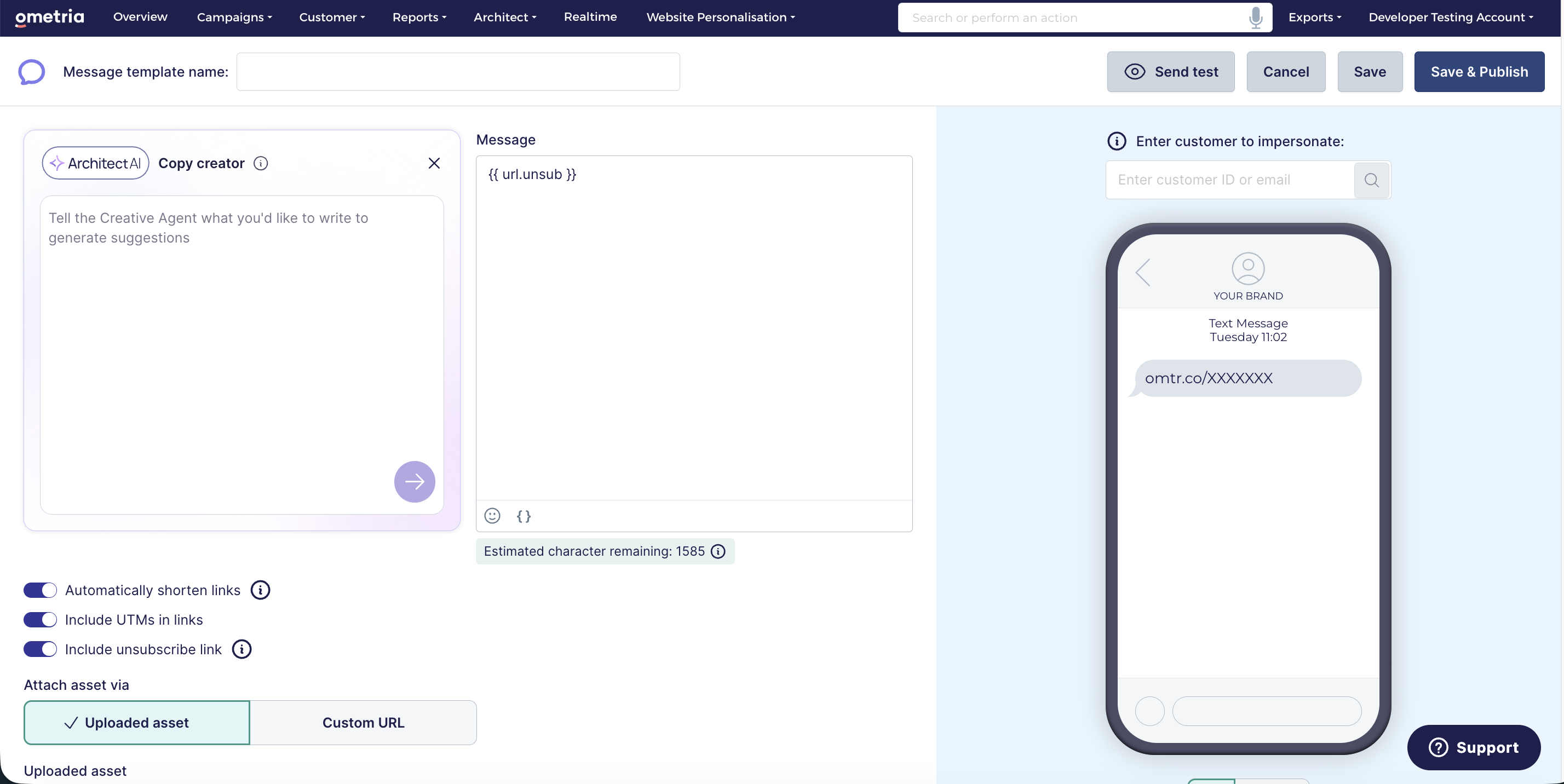1564x784 pixels.
Task: Click the brand avatar icon in the phone preview
Action: (1247, 268)
